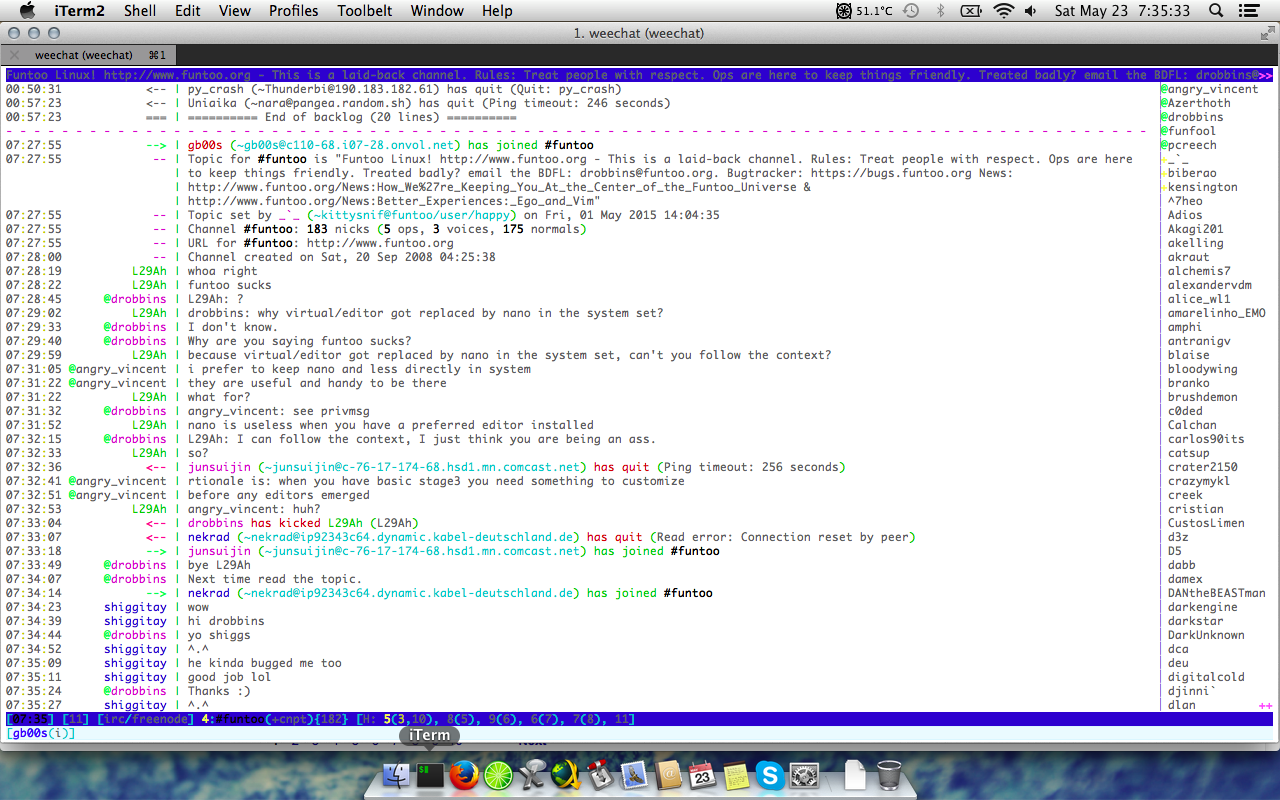Viewport: 1280px width, 800px height.
Task: Open System Preferences from dock
Action: point(804,775)
